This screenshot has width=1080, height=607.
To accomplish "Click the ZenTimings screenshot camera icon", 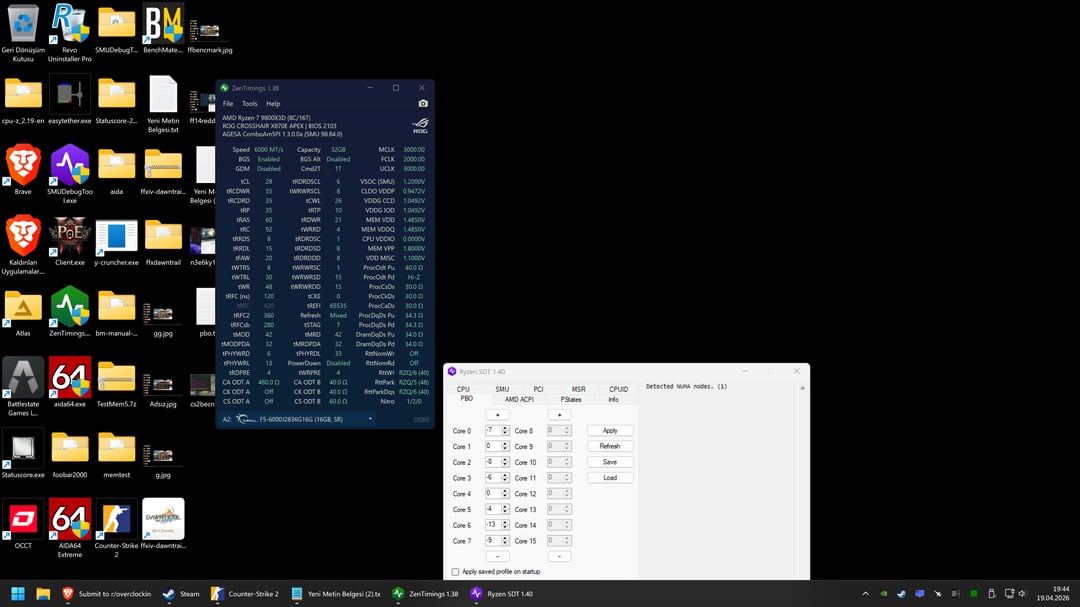I will (423, 103).
